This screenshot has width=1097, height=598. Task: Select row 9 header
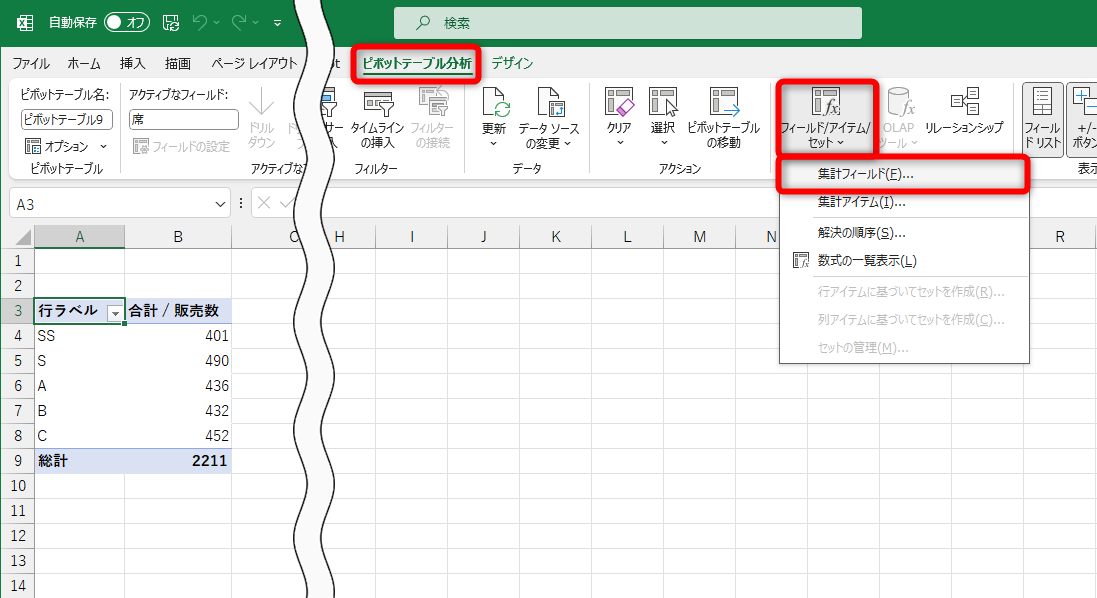click(17, 461)
